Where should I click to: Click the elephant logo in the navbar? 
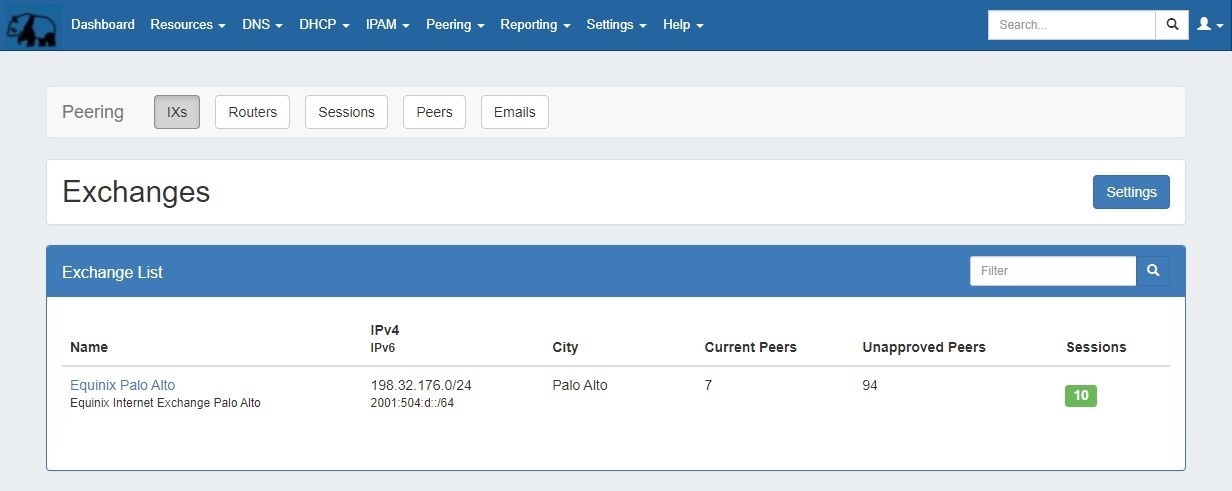coord(31,26)
